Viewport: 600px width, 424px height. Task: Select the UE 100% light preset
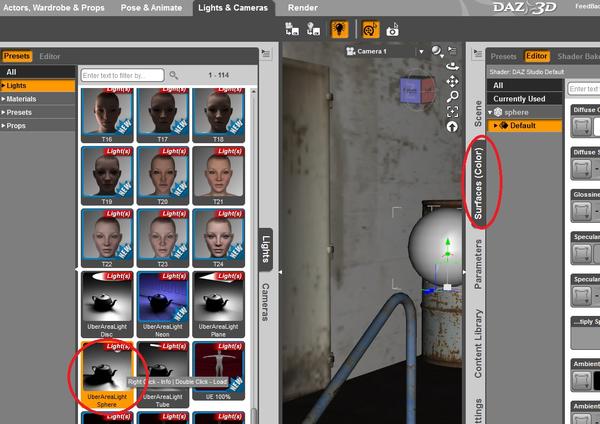pos(218,371)
